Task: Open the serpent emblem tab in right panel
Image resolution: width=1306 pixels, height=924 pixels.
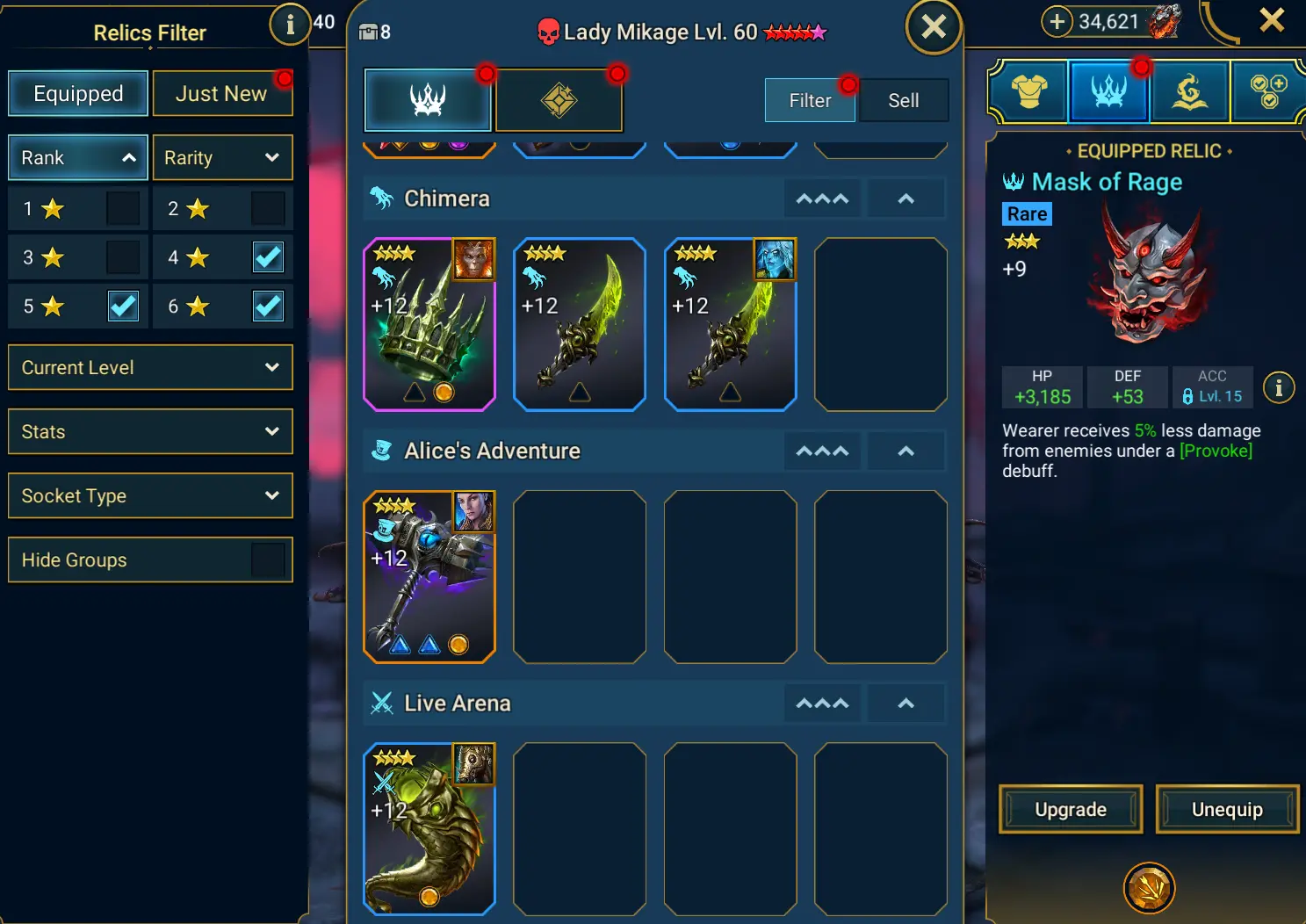Action: (1189, 90)
